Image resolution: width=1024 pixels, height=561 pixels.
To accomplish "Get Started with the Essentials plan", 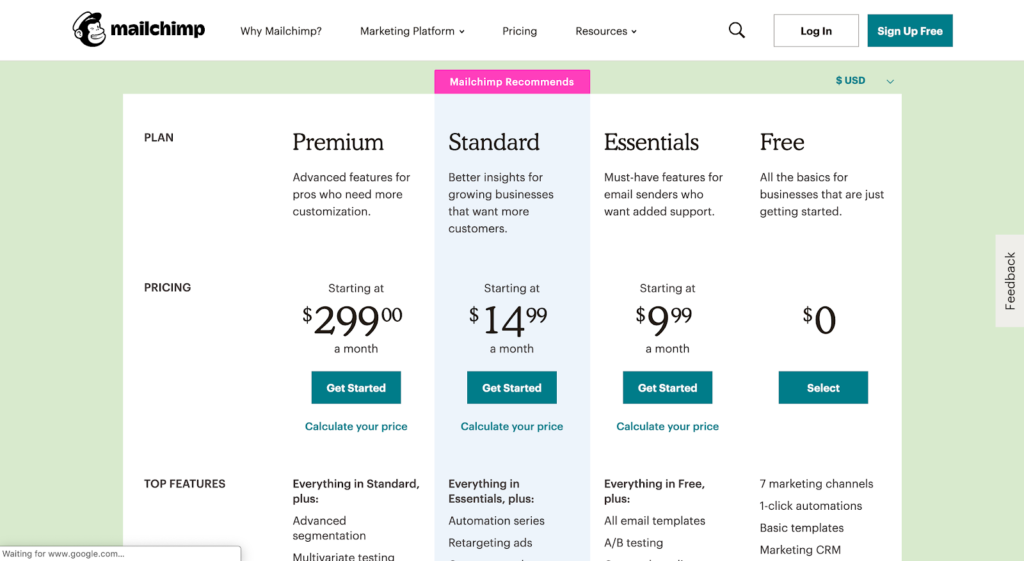I will [668, 388].
